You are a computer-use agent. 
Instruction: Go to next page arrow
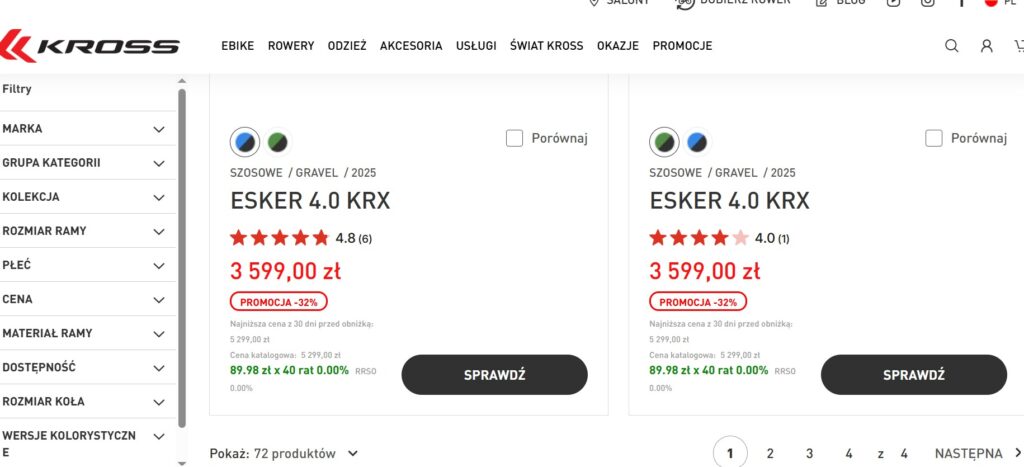point(1018,453)
